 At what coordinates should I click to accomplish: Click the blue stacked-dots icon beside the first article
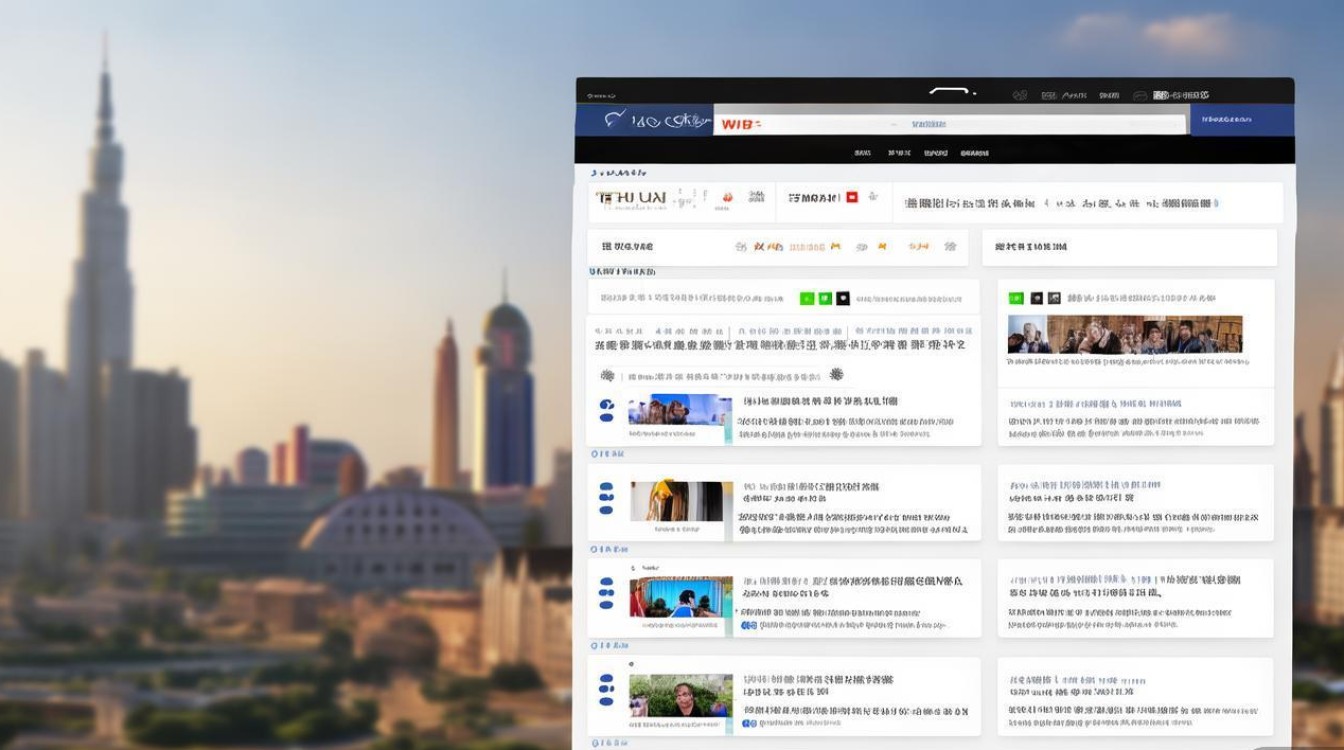pos(606,411)
